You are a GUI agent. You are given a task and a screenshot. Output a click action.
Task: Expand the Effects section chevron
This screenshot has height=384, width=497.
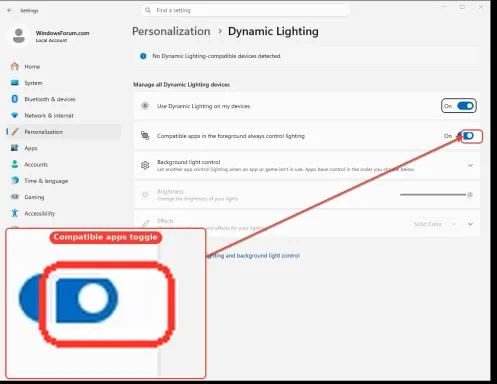coord(470,224)
